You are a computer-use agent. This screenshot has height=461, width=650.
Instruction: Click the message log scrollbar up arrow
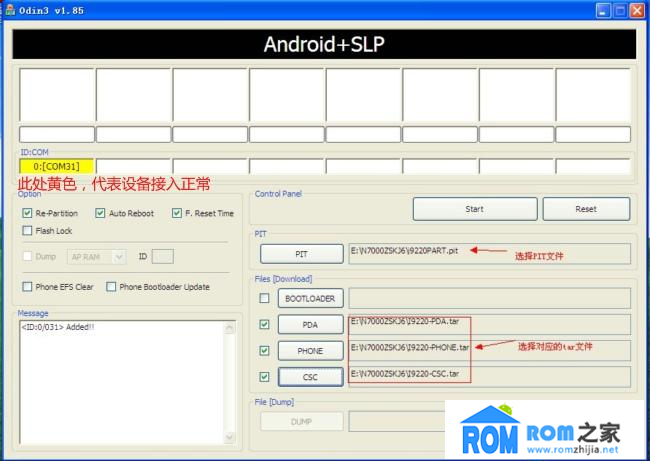pyautogui.click(x=229, y=328)
